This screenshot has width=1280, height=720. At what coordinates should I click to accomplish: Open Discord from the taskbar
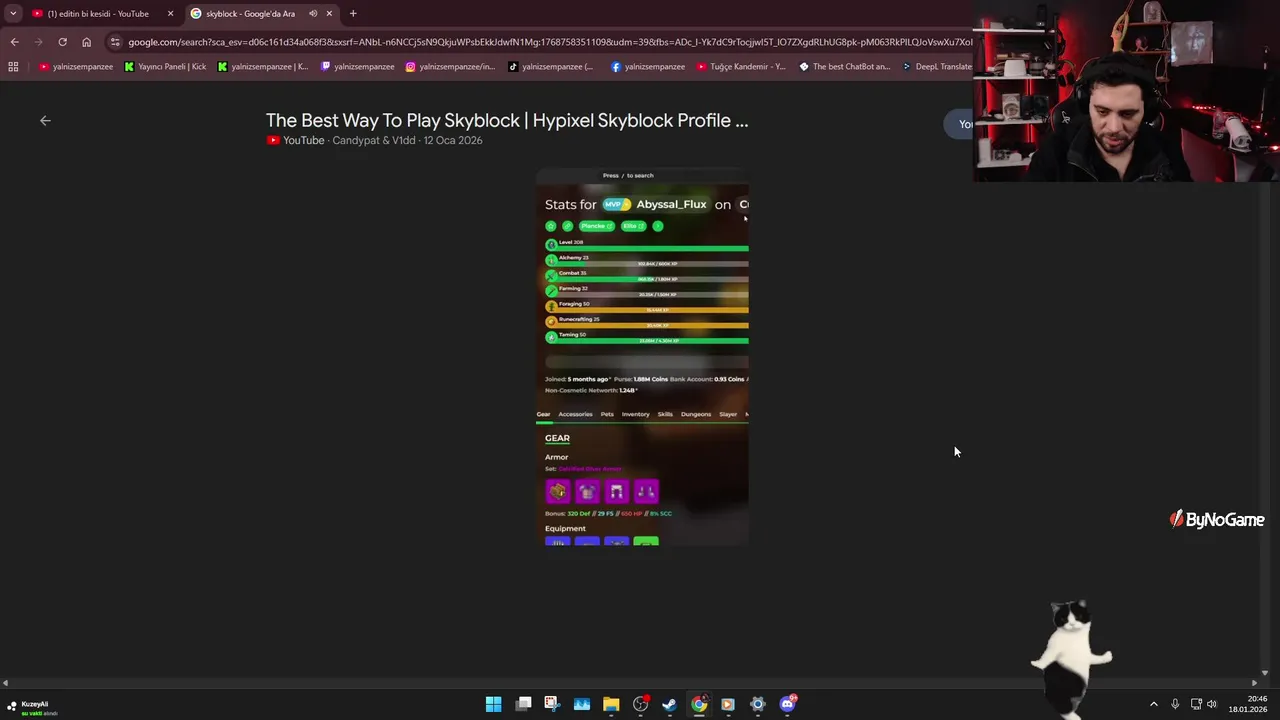[x=787, y=704]
